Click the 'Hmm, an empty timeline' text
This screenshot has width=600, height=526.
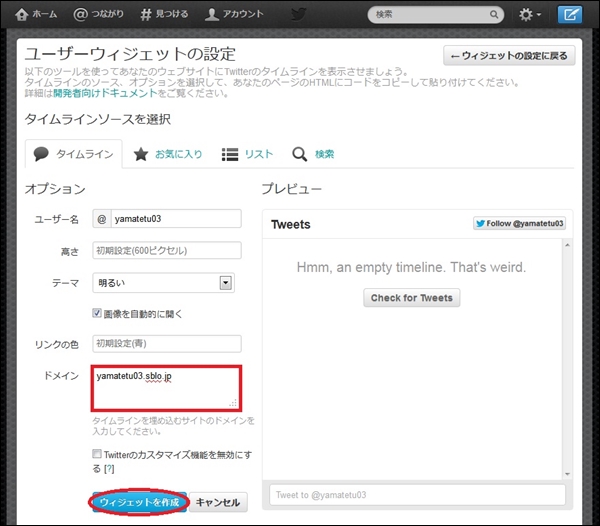pyautogui.click(x=411, y=267)
